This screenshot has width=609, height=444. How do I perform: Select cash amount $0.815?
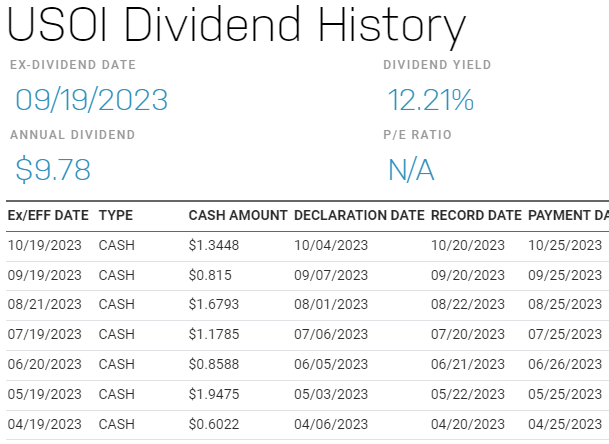tap(210, 275)
